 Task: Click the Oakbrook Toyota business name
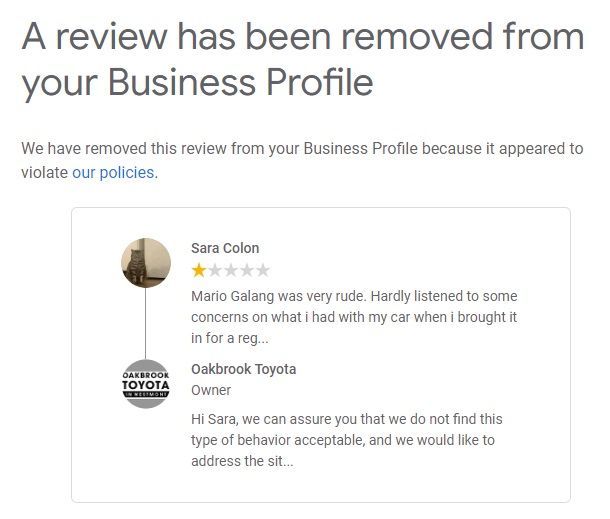(x=243, y=369)
